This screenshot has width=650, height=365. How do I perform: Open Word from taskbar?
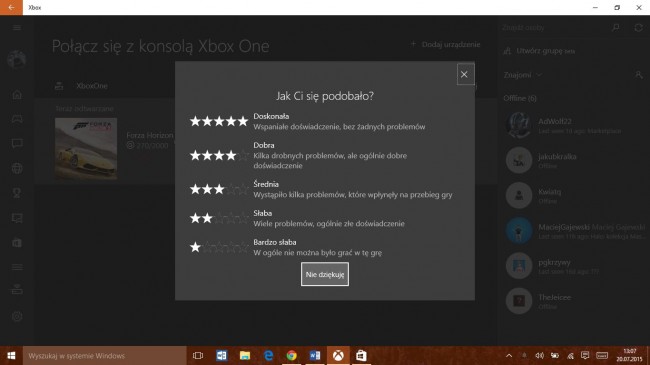[x=315, y=356]
